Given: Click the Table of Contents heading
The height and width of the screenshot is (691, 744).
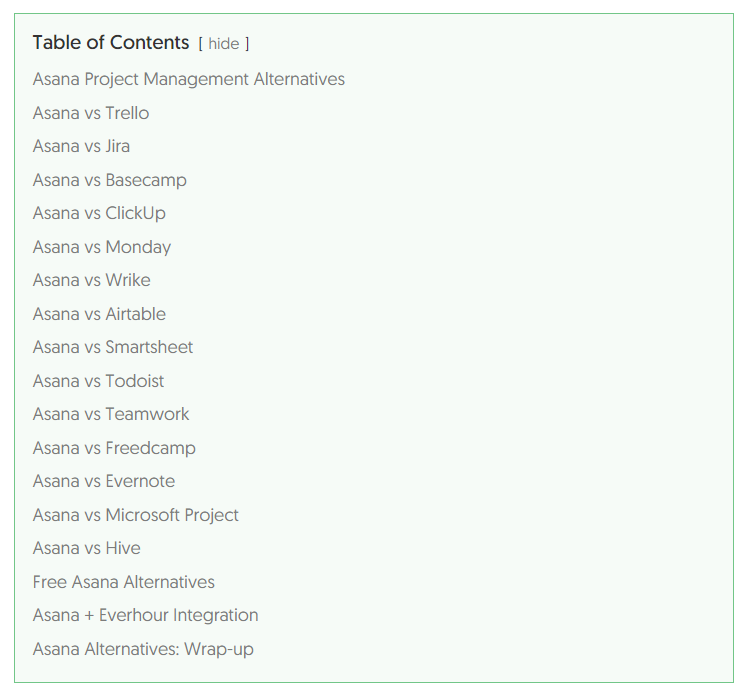Looking at the screenshot, I should [111, 42].
